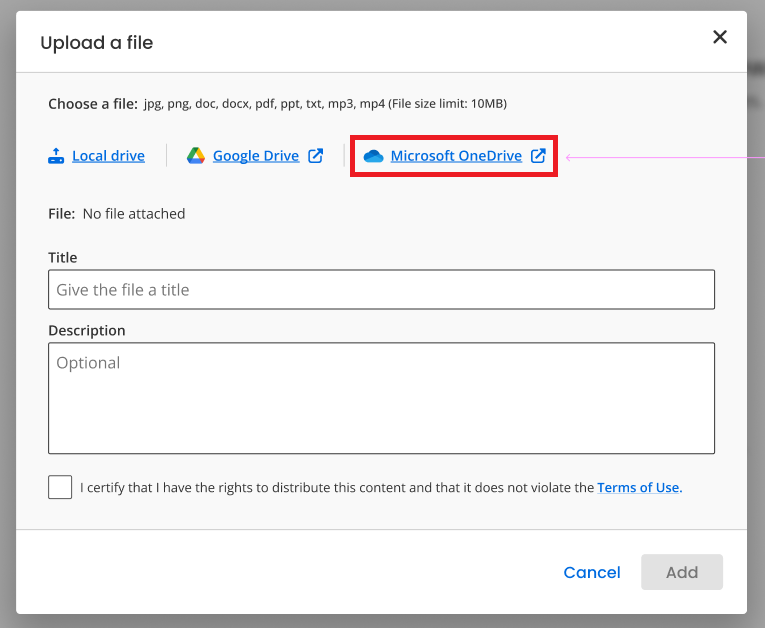The height and width of the screenshot is (628, 765).
Task: Click the Microsoft OneDrive cloud icon
Action: click(x=374, y=156)
